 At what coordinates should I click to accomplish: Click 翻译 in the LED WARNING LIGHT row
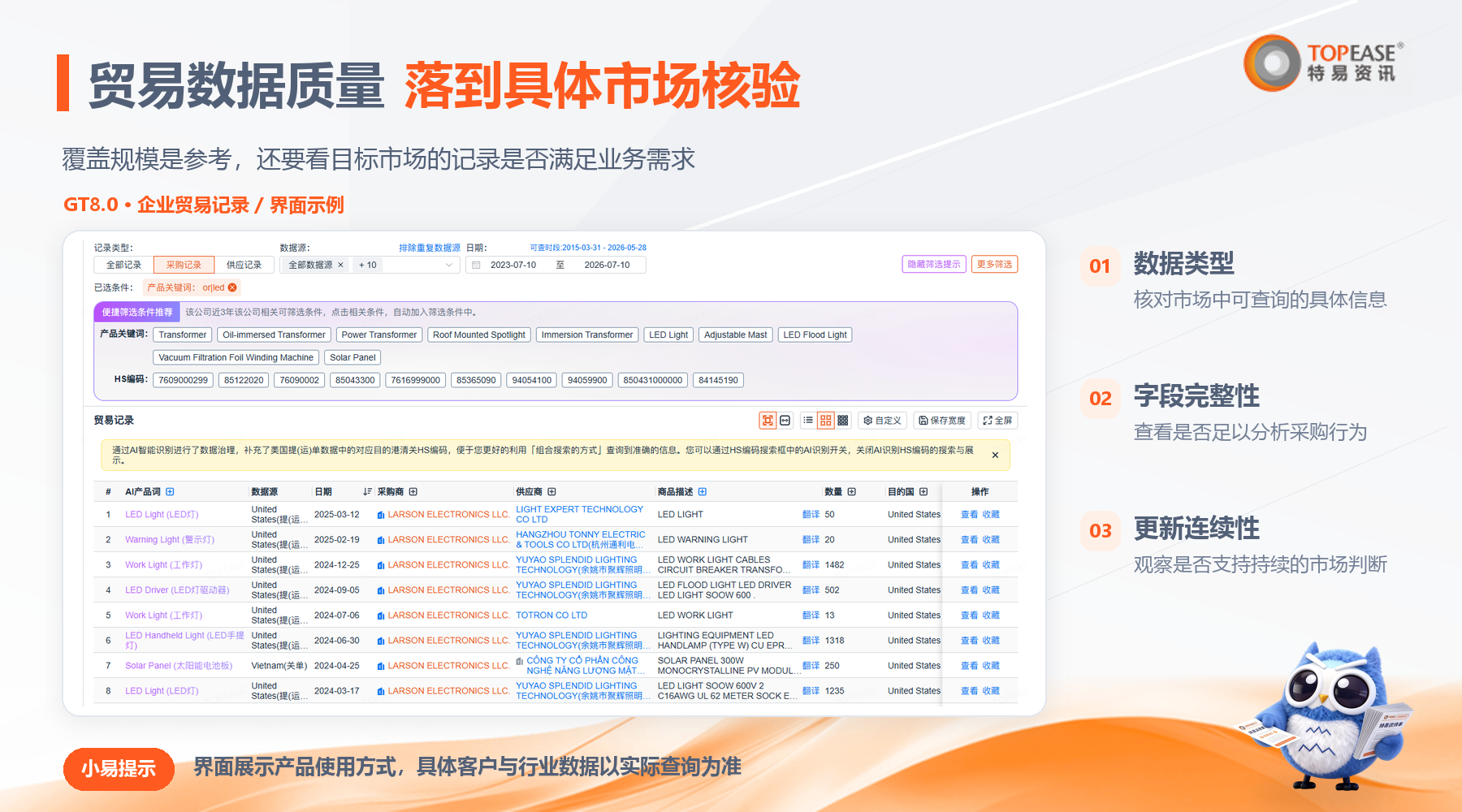pyautogui.click(x=811, y=540)
